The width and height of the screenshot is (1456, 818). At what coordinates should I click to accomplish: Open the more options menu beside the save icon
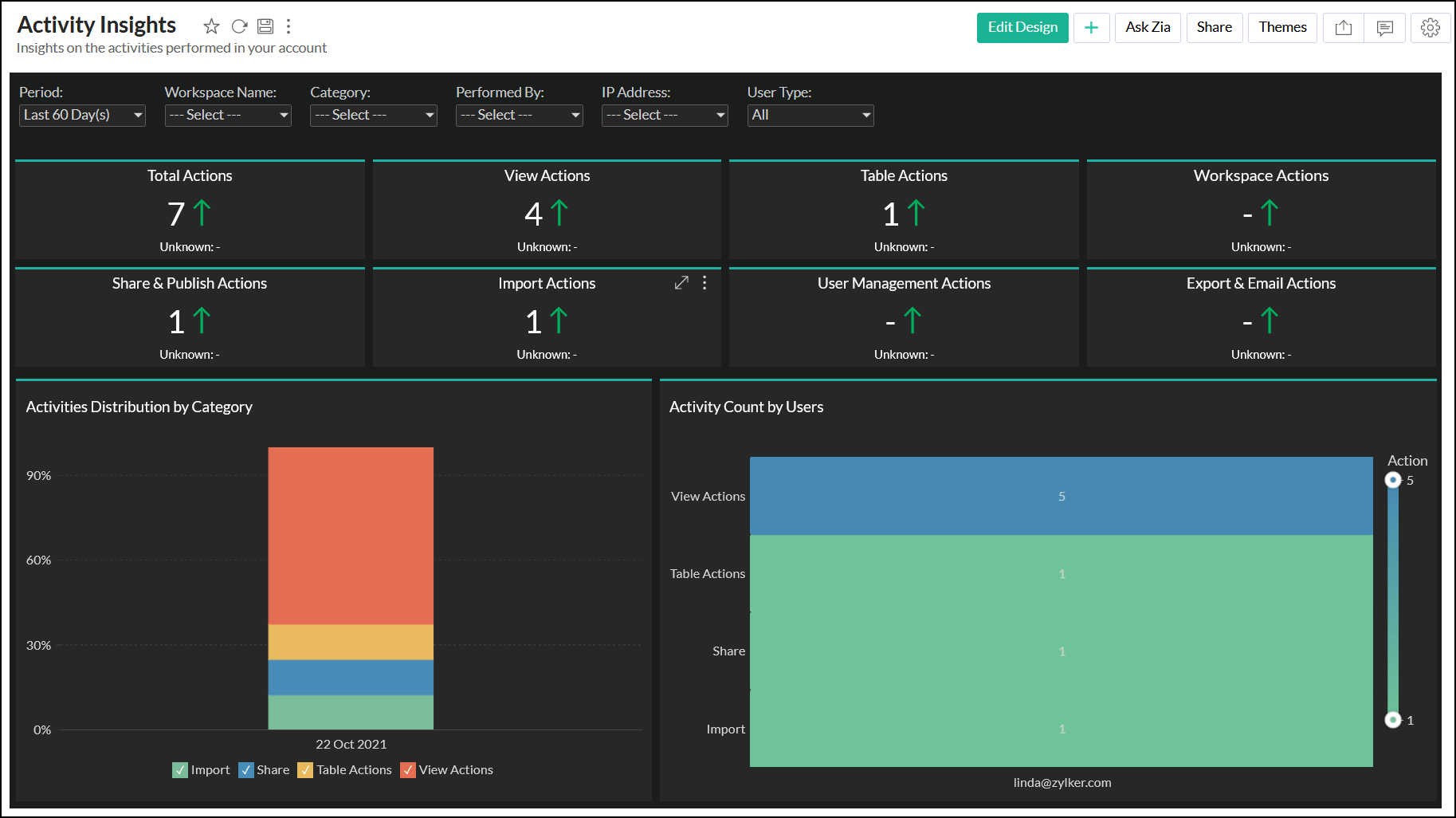288,26
